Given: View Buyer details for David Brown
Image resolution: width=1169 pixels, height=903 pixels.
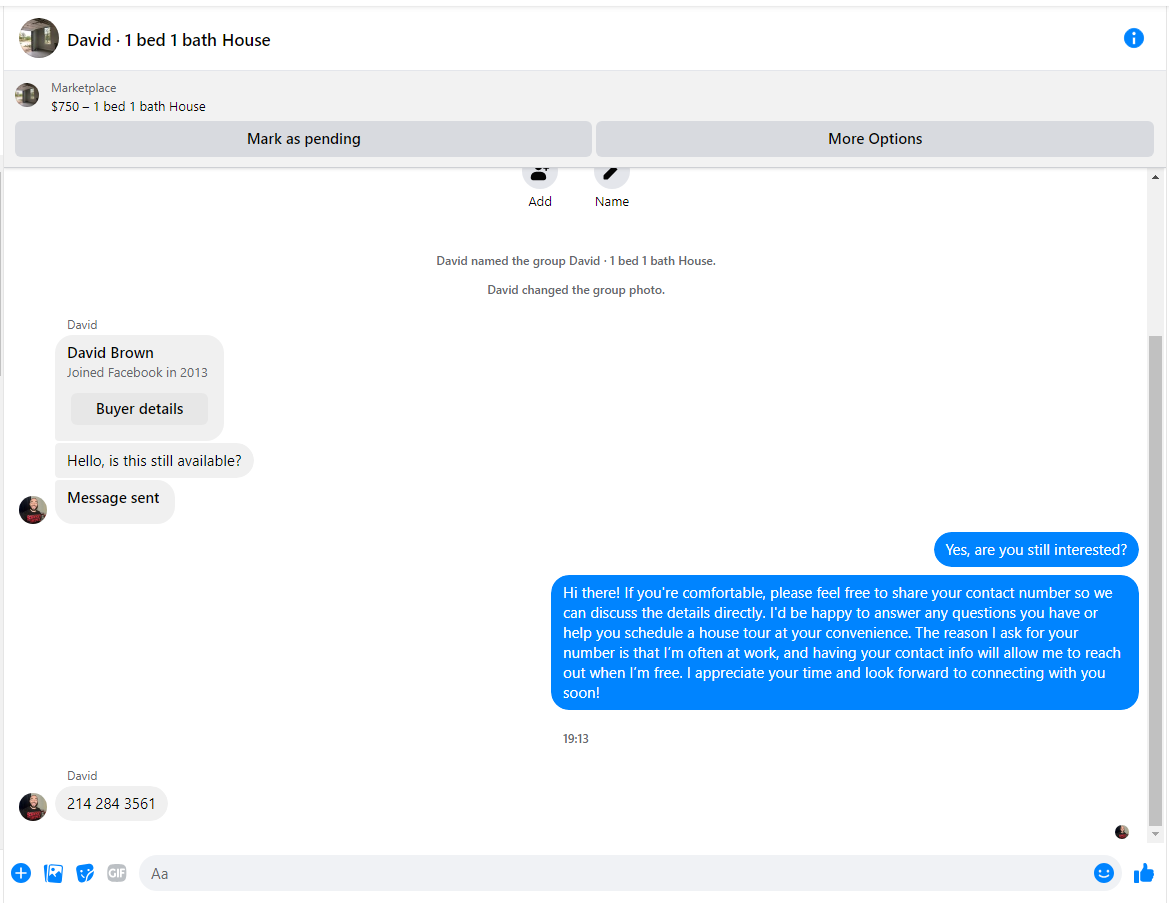Looking at the screenshot, I should (139, 409).
